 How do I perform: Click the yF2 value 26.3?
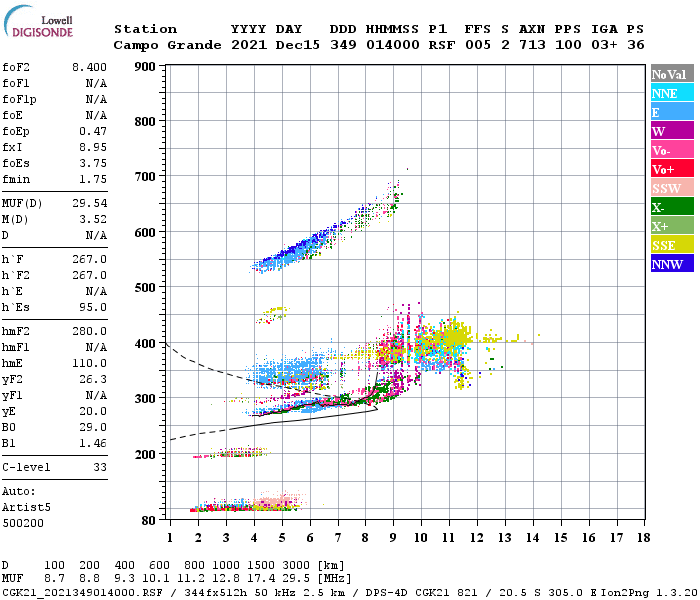click(93, 379)
